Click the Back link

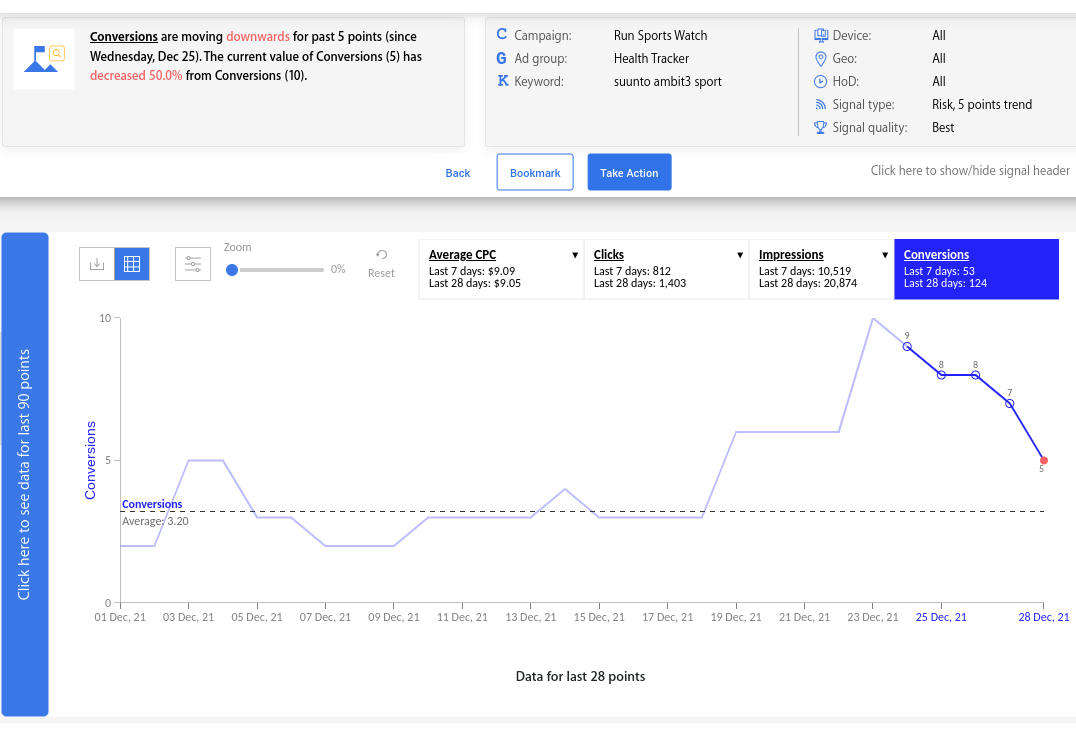pyautogui.click(x=458, y=173)
